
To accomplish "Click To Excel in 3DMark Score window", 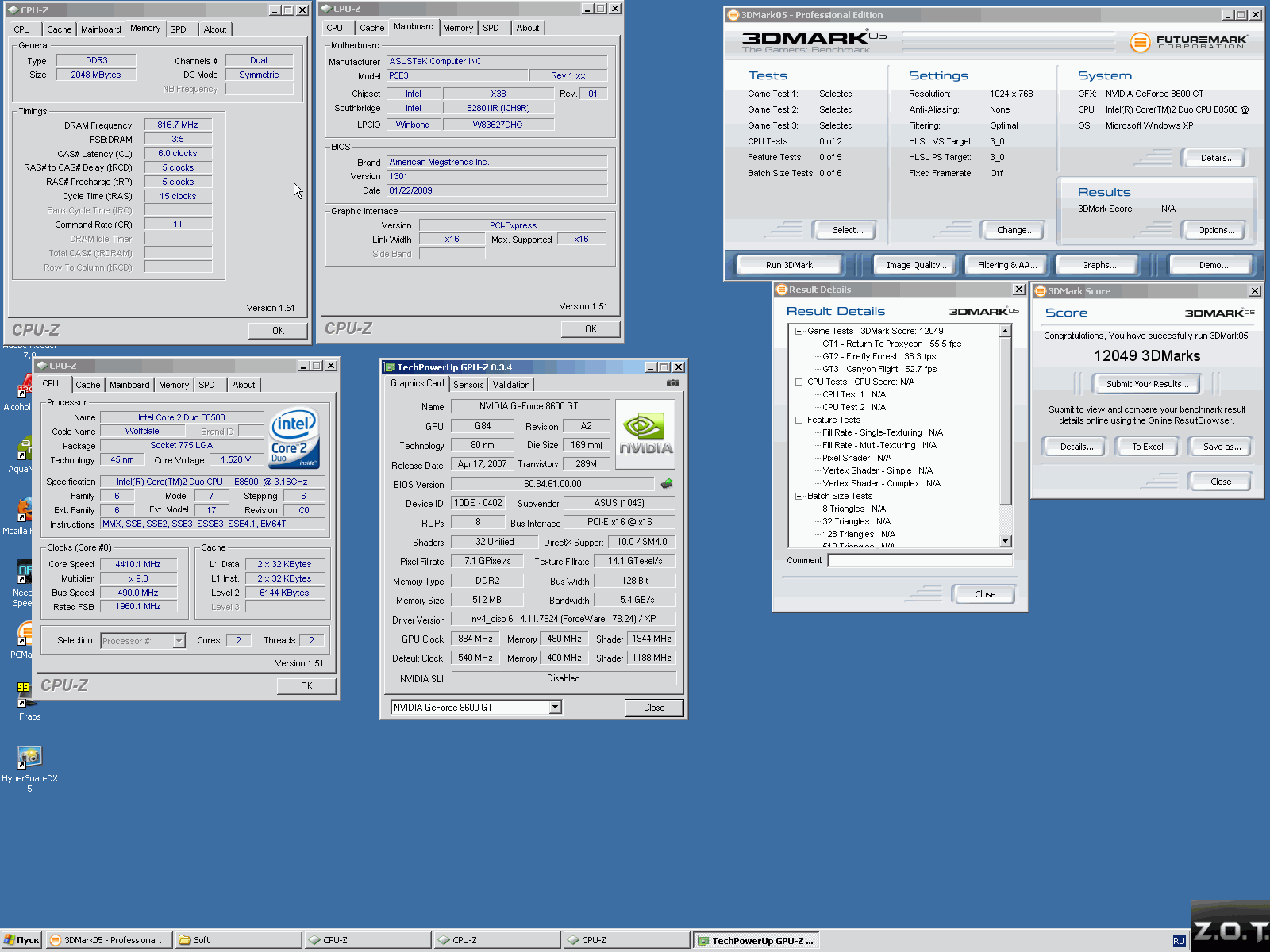I will [1148, 447].
